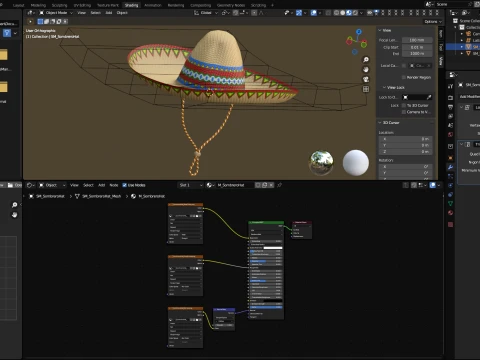Click the Focal Length value field
Image resolution: width=480 pixels, height=360 pixels.
click(417, 40)
